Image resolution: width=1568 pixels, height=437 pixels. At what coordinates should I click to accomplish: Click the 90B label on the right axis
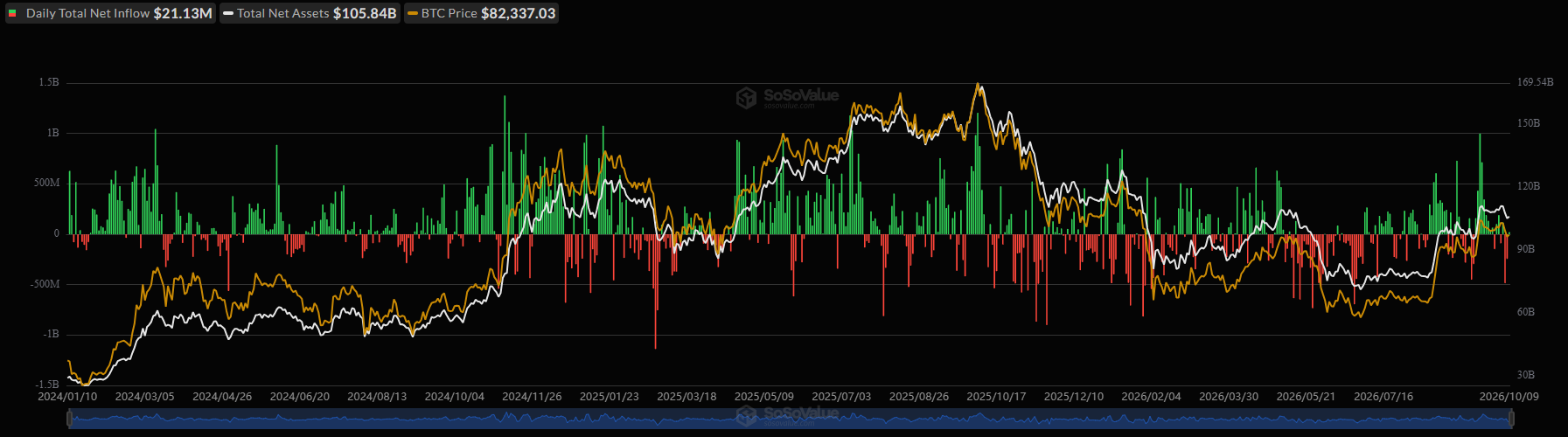tap(1526, 249)
